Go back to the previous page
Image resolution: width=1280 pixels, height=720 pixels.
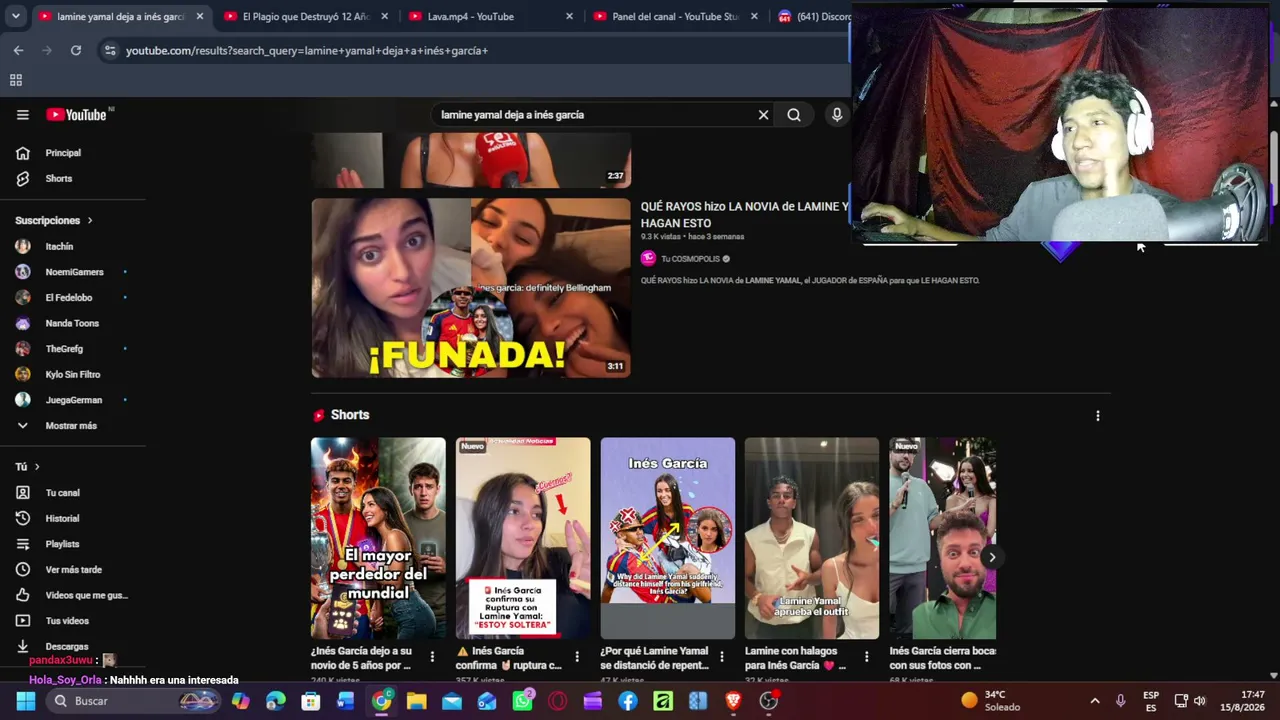click(18, 50)
